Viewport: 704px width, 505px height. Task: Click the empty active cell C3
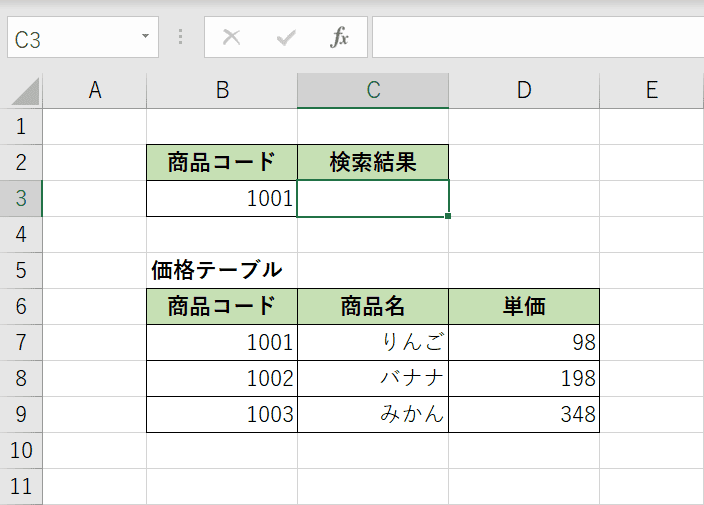tap(373, 198)
